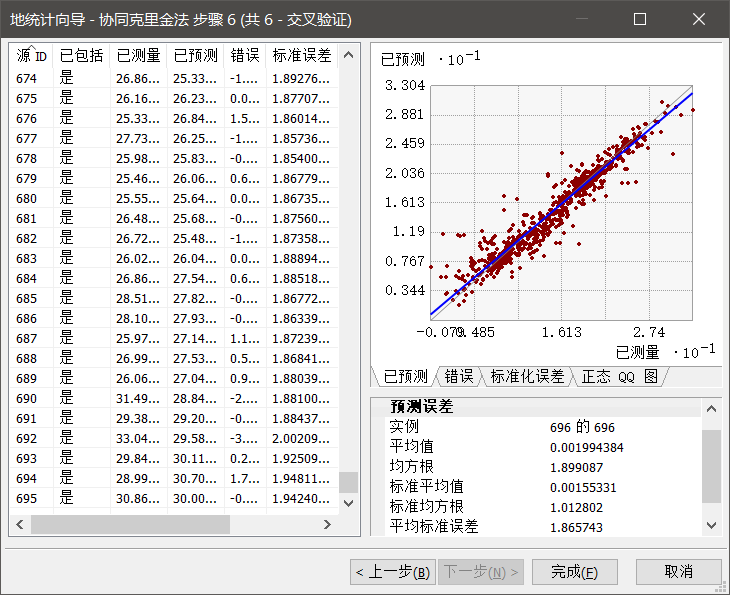The height and width of the screenshot is (595, 730).
Task: Select row with source ID 685
Action: pyautogui.click(x=174, y=298)
